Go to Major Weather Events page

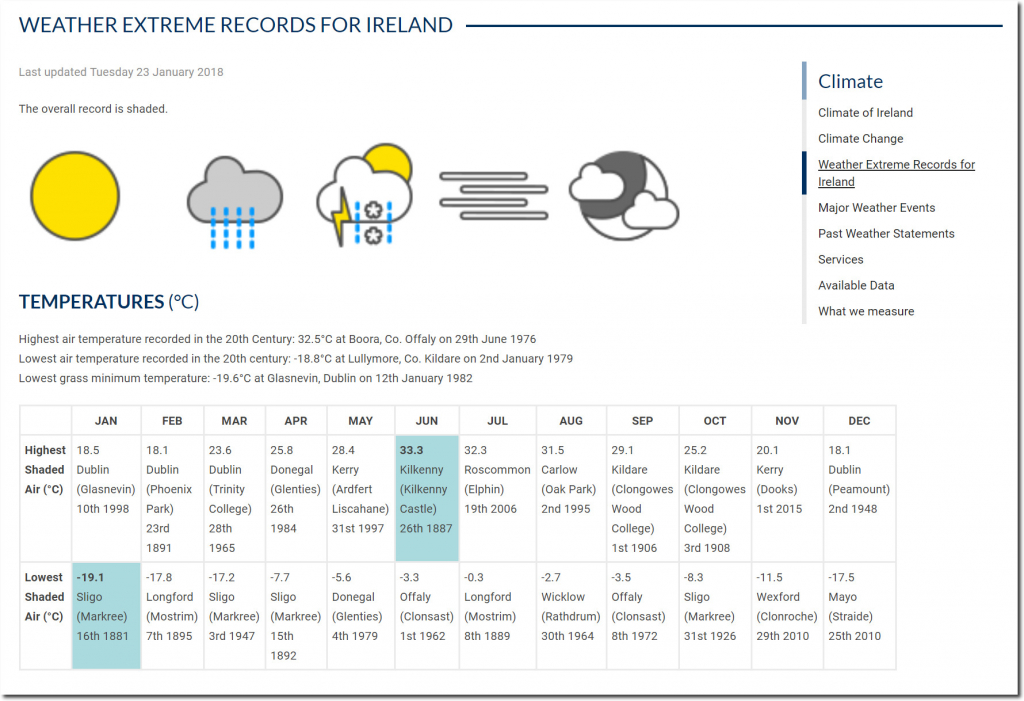(x=876, y=208)
